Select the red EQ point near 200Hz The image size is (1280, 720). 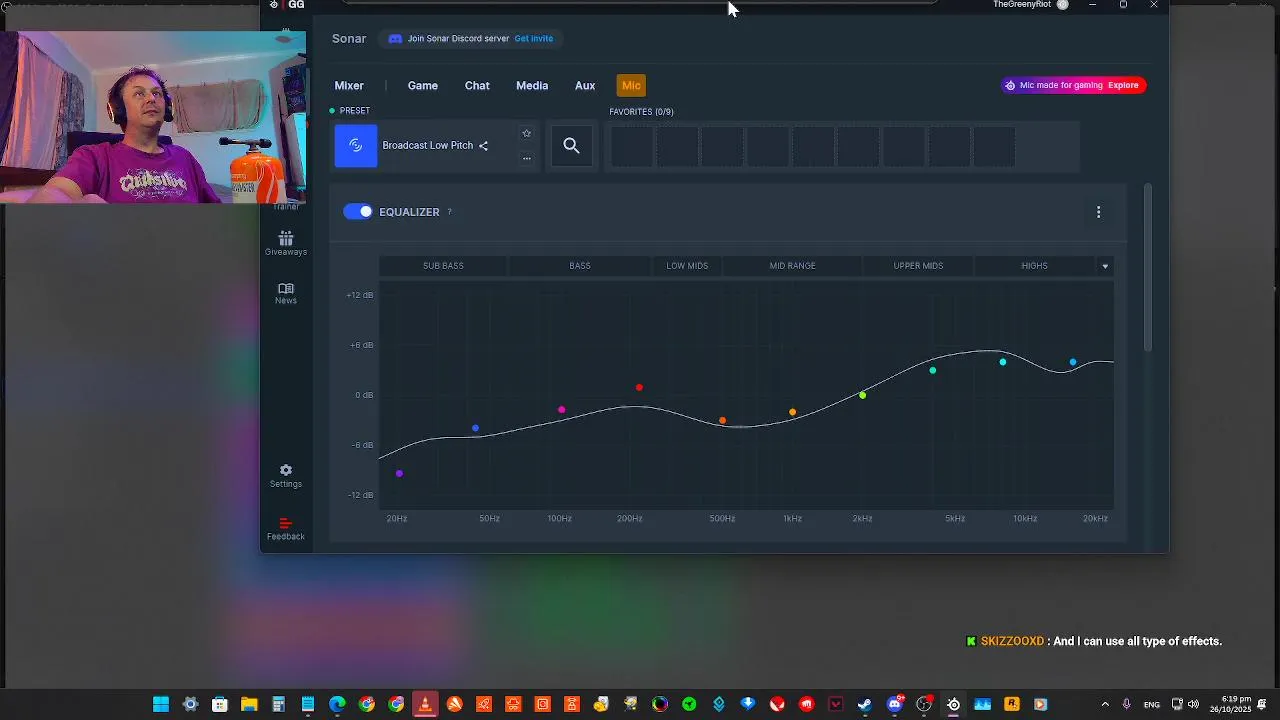639,388
